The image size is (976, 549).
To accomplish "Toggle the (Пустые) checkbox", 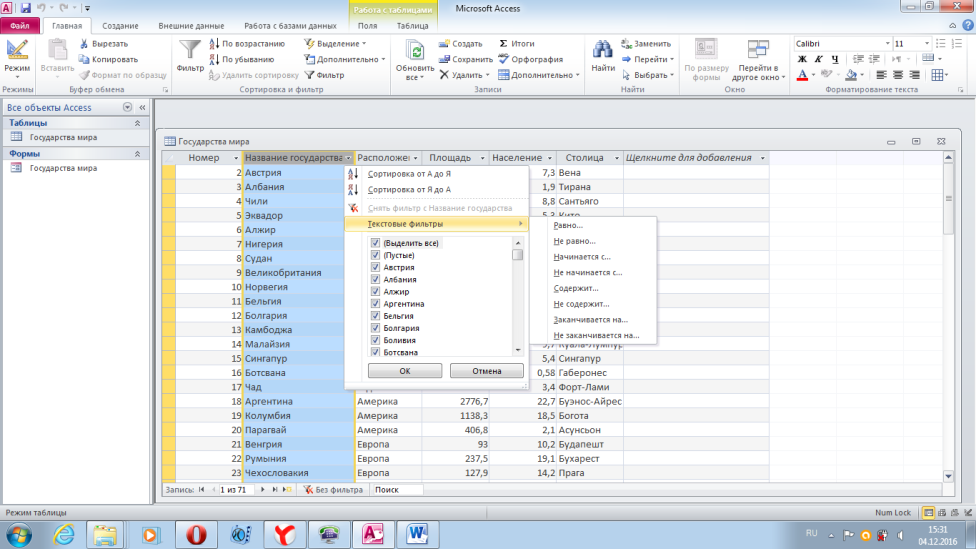I will 375,255.
